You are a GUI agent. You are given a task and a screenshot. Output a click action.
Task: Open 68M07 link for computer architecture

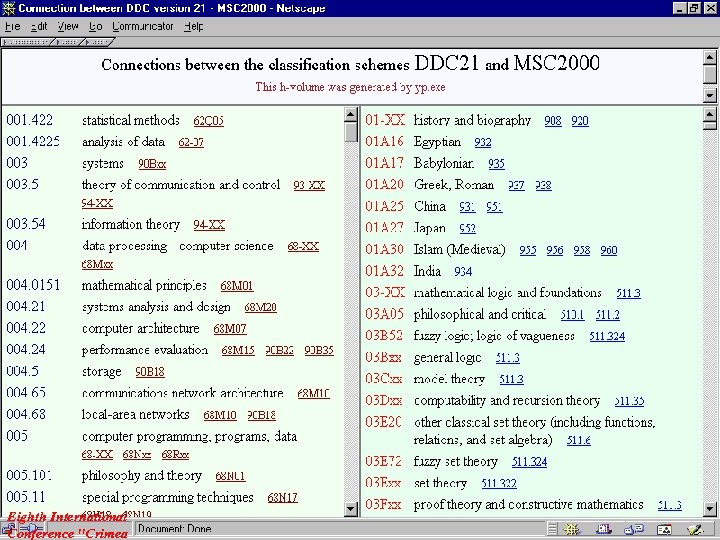(x=230, y=329)
